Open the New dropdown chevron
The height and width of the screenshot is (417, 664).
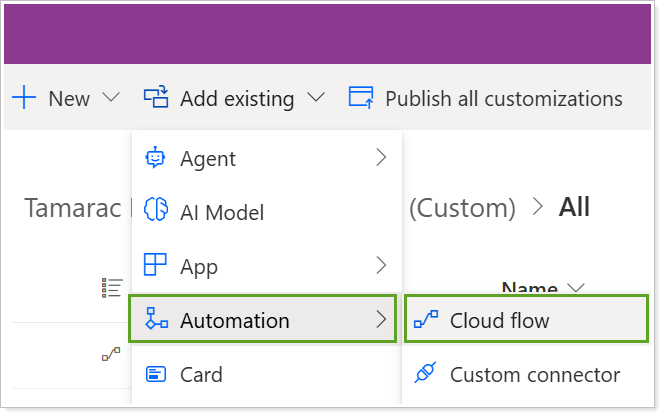[x=111, y=98]
